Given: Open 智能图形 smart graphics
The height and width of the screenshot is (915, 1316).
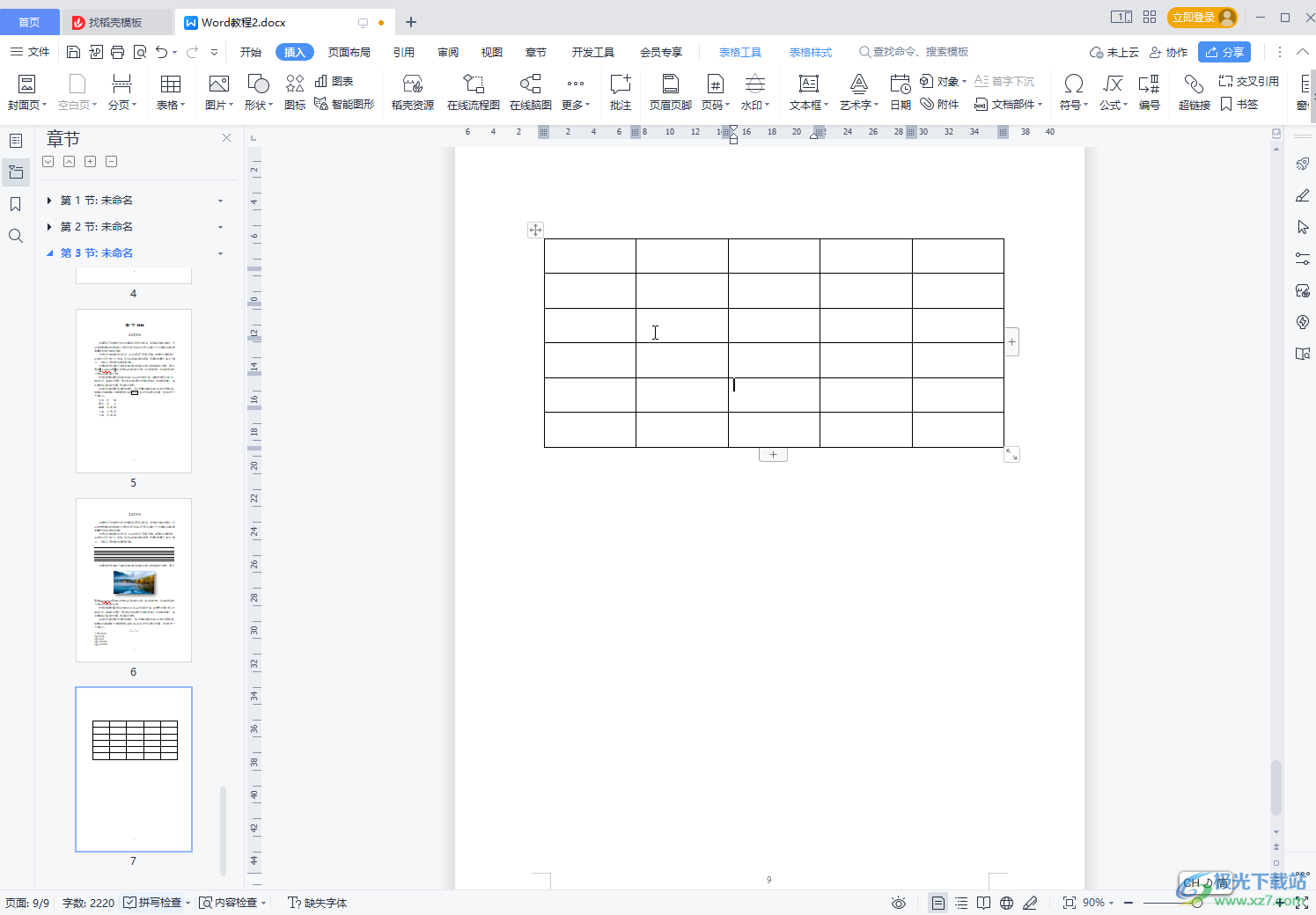Looking at the screenshot, I should (x=344, y=104).
